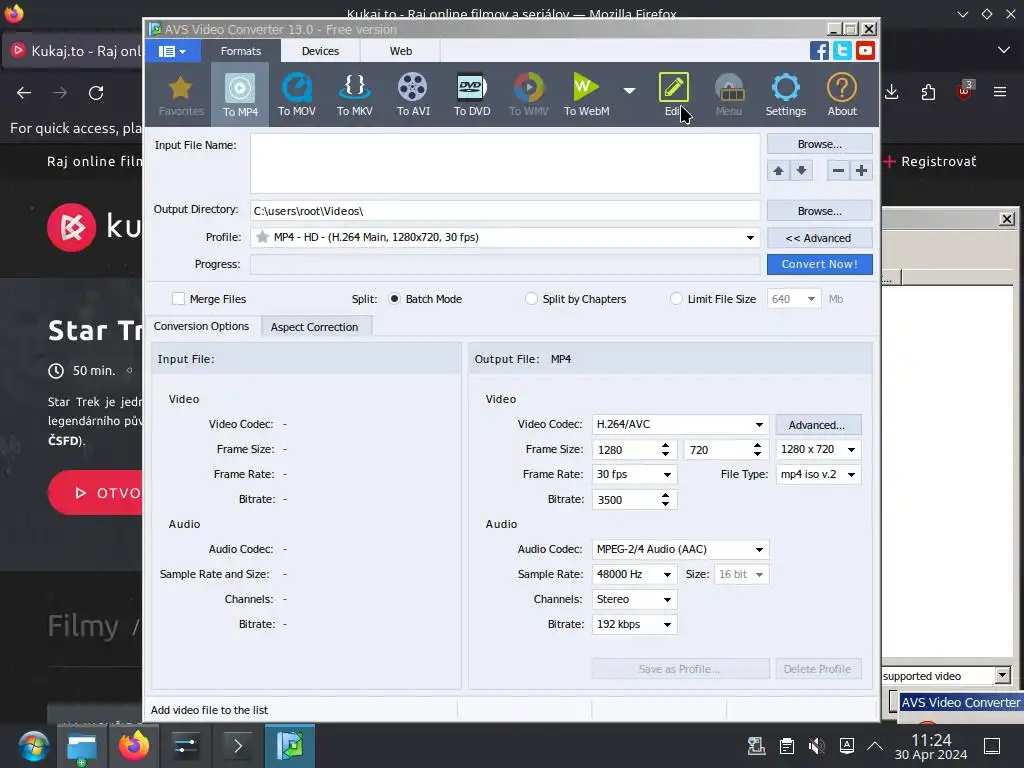This screenshot has height=768, width=1024.
Task: Select the To MOV format
Action: click(x=296, y=95)
